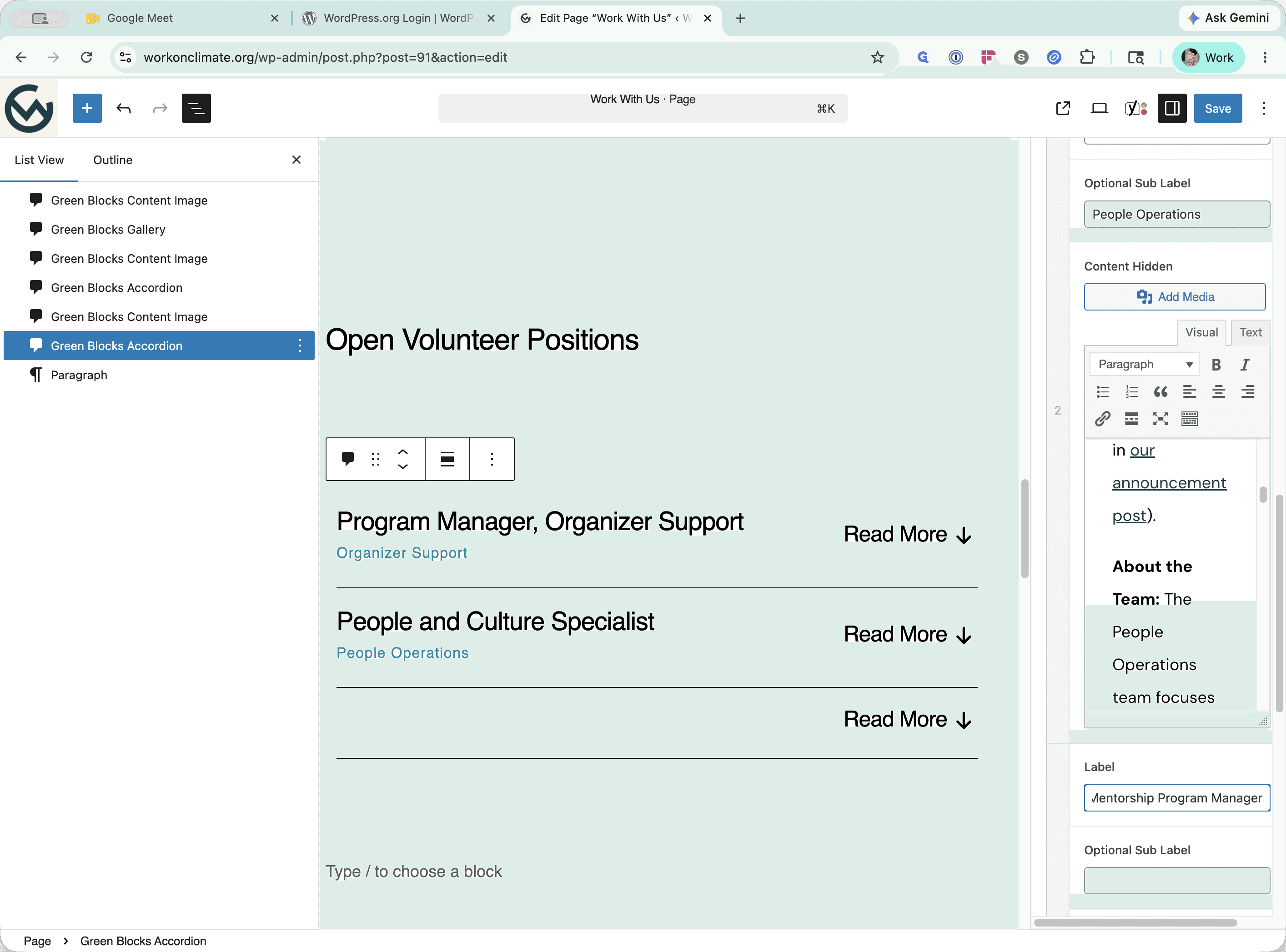Toggle the document overview list icon
The width and height of the screenshot is (1286, 952).
coord(196,108)
